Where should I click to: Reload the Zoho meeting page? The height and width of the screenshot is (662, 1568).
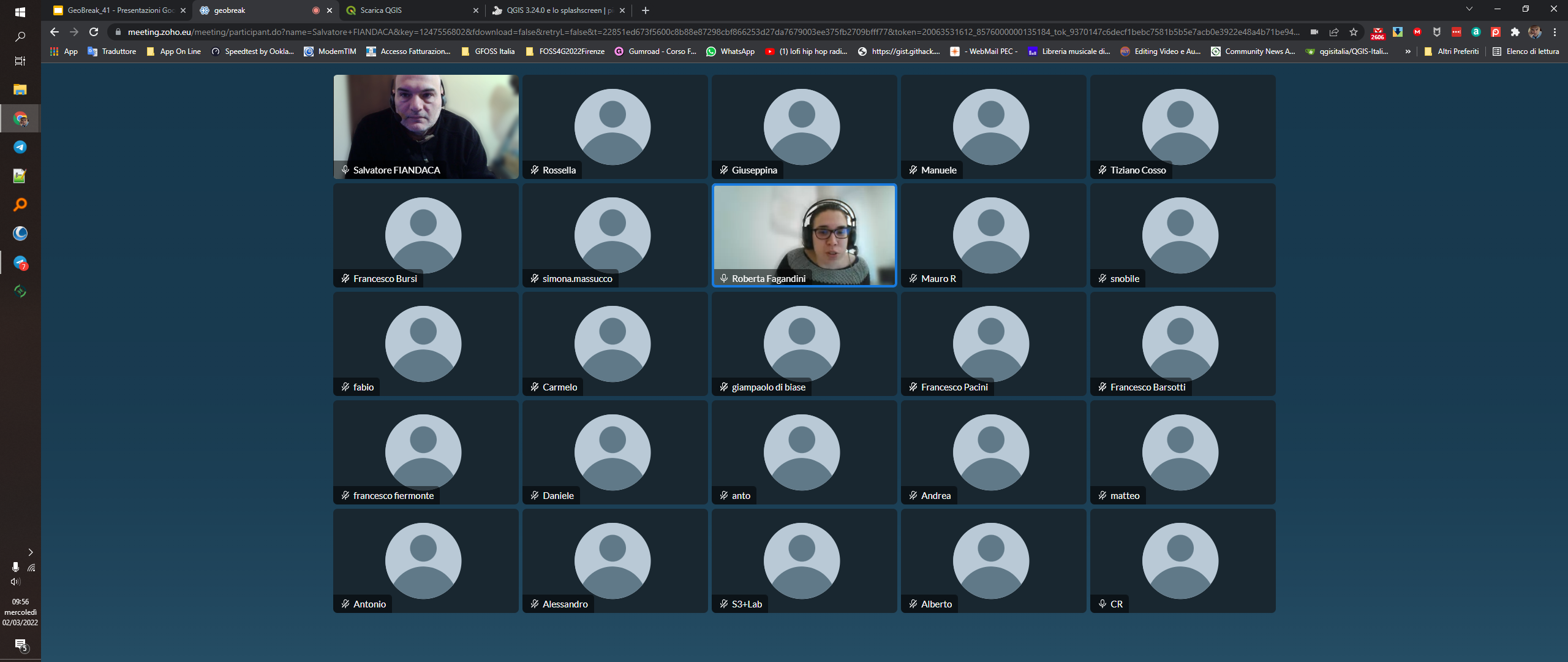coord(94,32)
